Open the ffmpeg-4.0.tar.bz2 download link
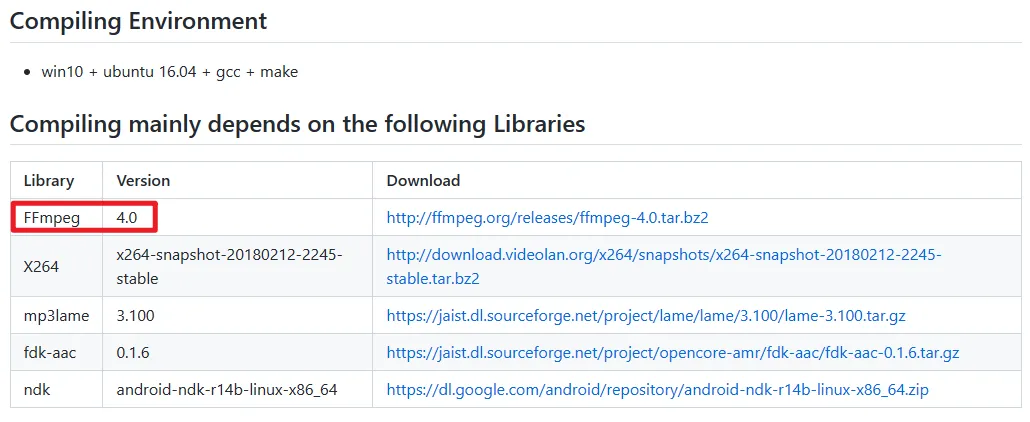Screen dimensions: 1030x422 coord(547,217)
